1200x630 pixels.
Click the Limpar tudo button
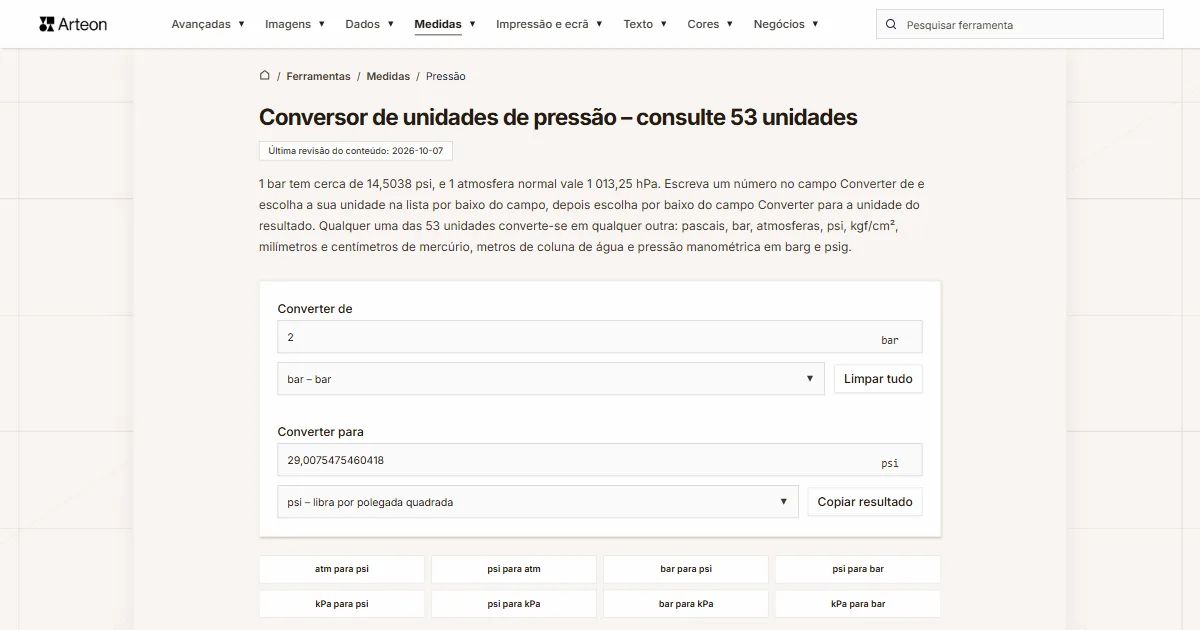pos(878,379)
